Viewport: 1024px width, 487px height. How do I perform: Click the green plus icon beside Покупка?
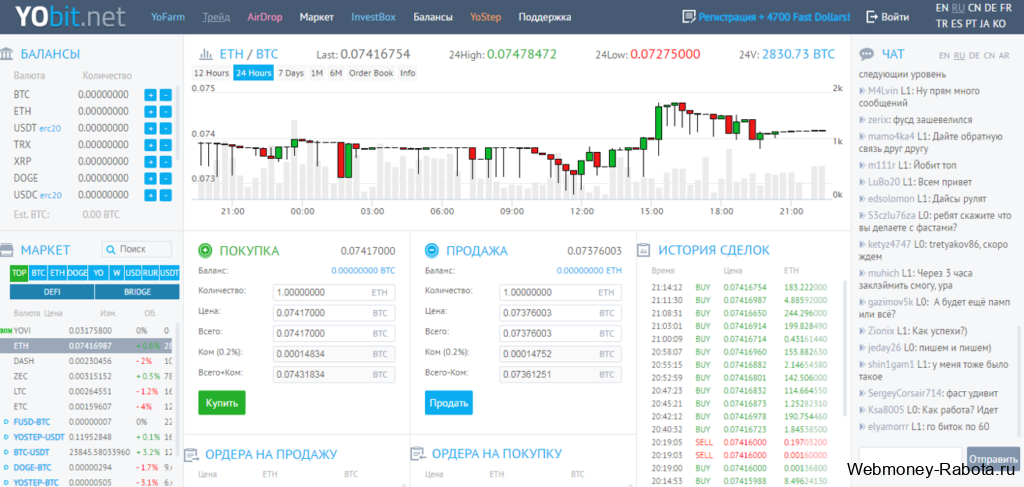205,251
